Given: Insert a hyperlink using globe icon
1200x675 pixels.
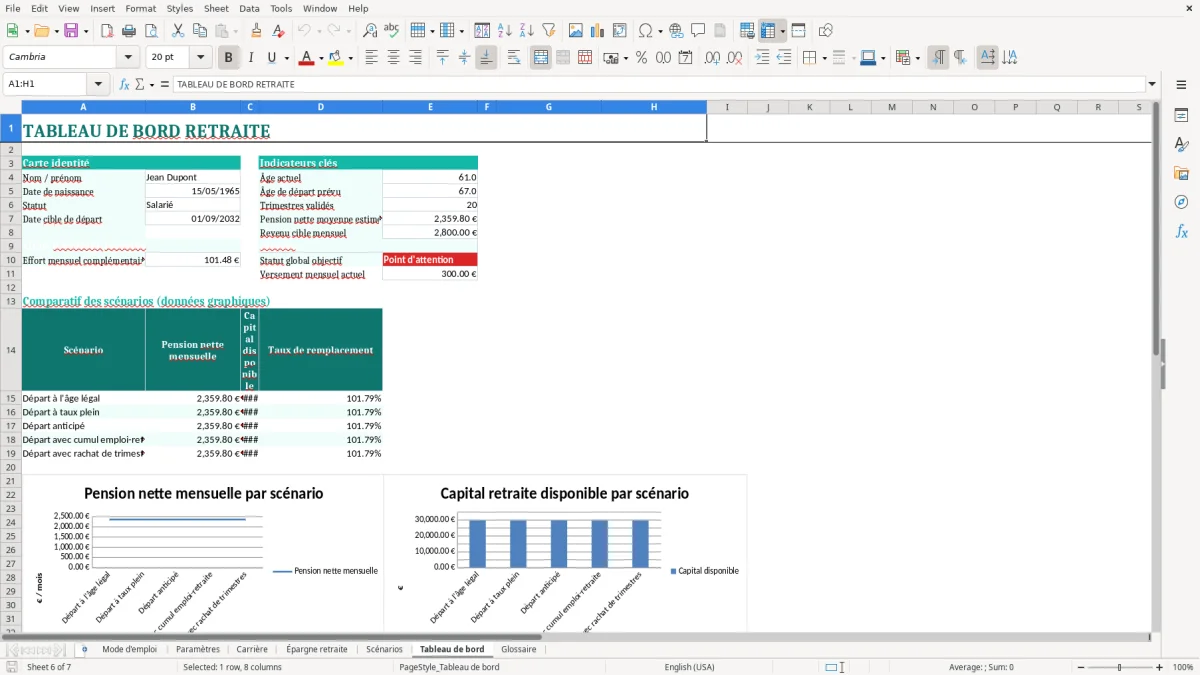Looking at the screenshot, I should pyautogui.click(x=676, y=31).
